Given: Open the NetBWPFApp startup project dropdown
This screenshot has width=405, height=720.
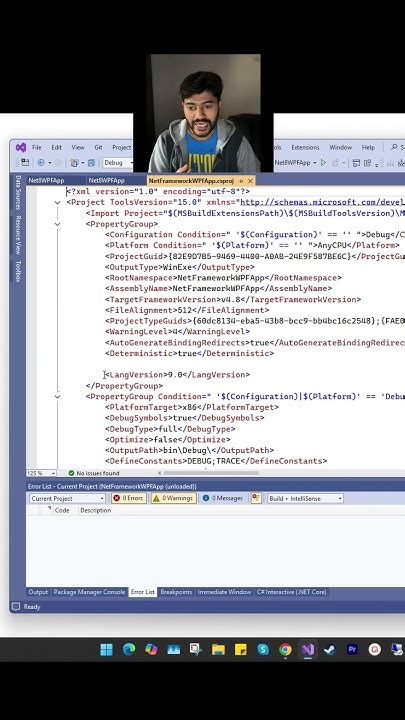Looking at the screenshot, I should 296,163.
